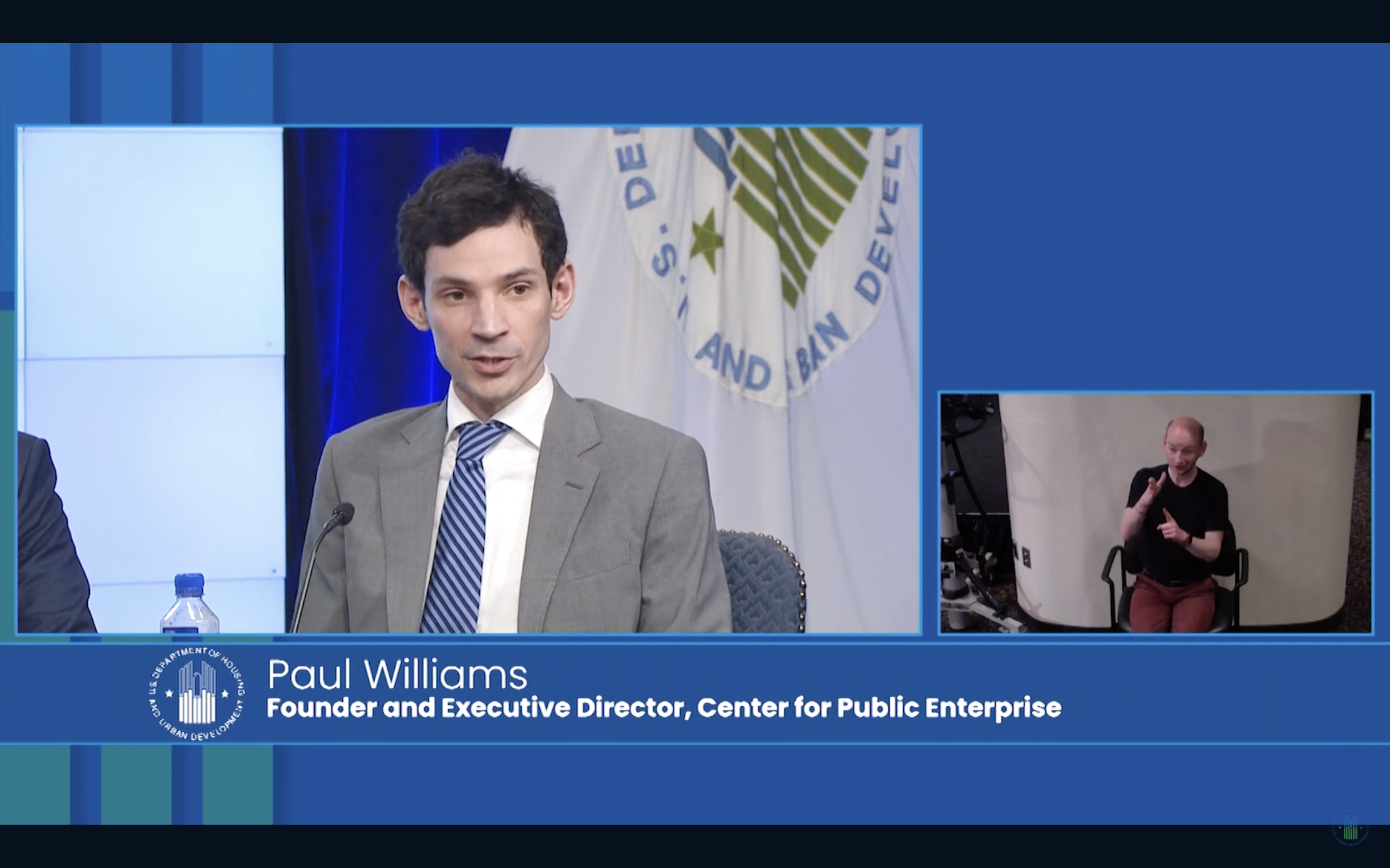The width and height of the screenshot is (1390, 868).
Task: Click the HUD seal logo in the banner
Action: pyautogui.click(x=196, y=693)
